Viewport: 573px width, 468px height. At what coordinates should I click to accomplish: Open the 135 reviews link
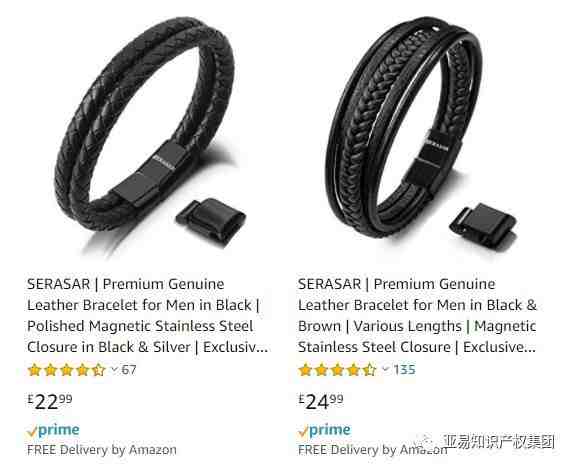click(405, 369)
